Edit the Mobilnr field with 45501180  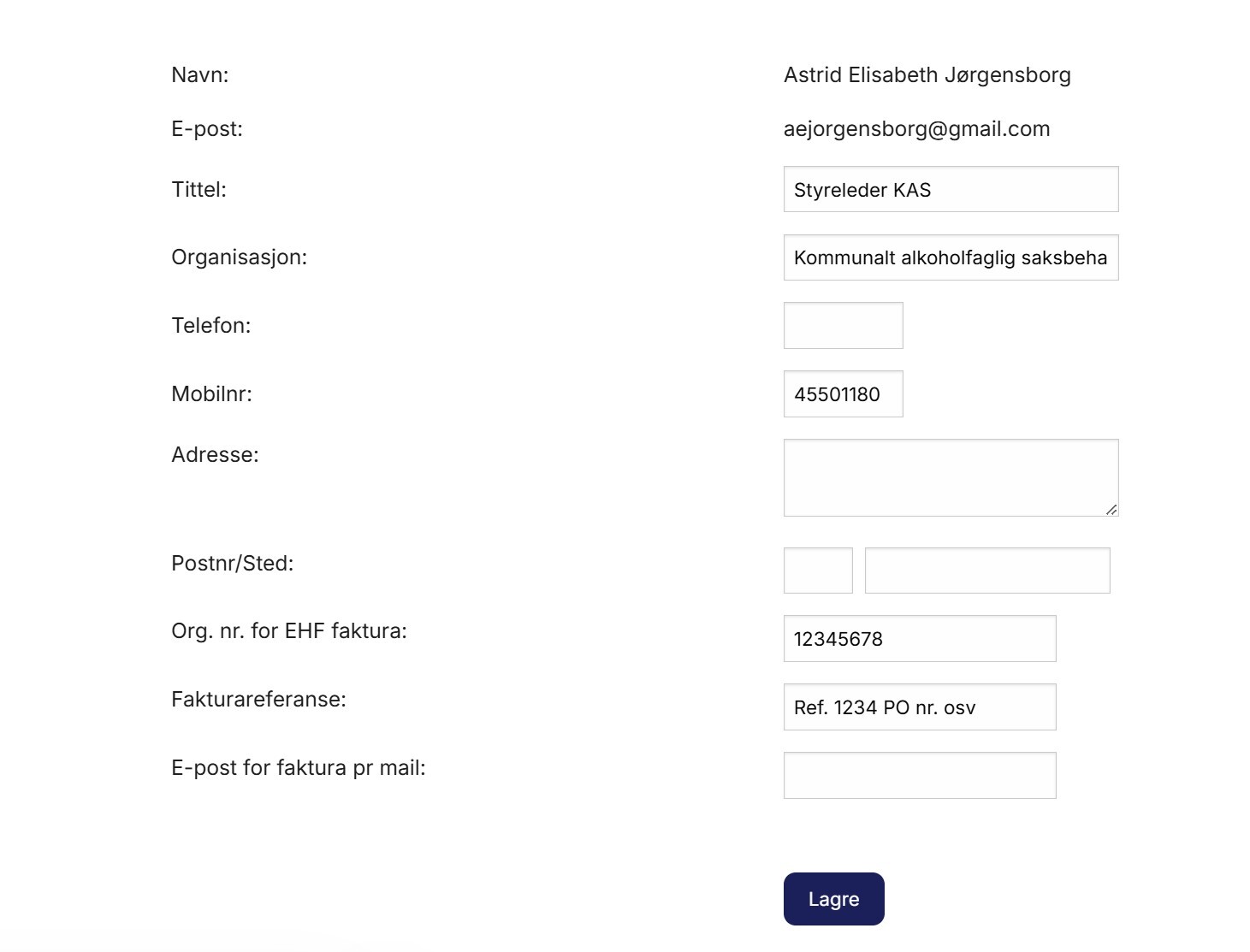pos(843,393)
